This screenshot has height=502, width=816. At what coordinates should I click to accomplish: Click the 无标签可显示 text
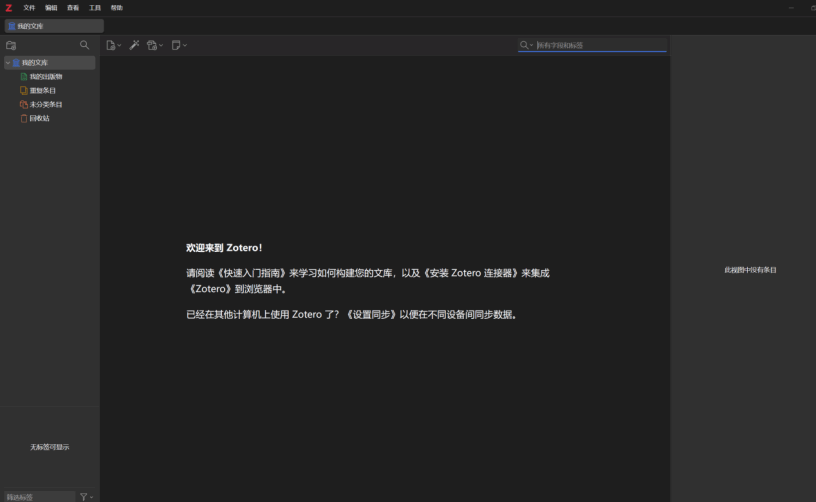point(49,447)
